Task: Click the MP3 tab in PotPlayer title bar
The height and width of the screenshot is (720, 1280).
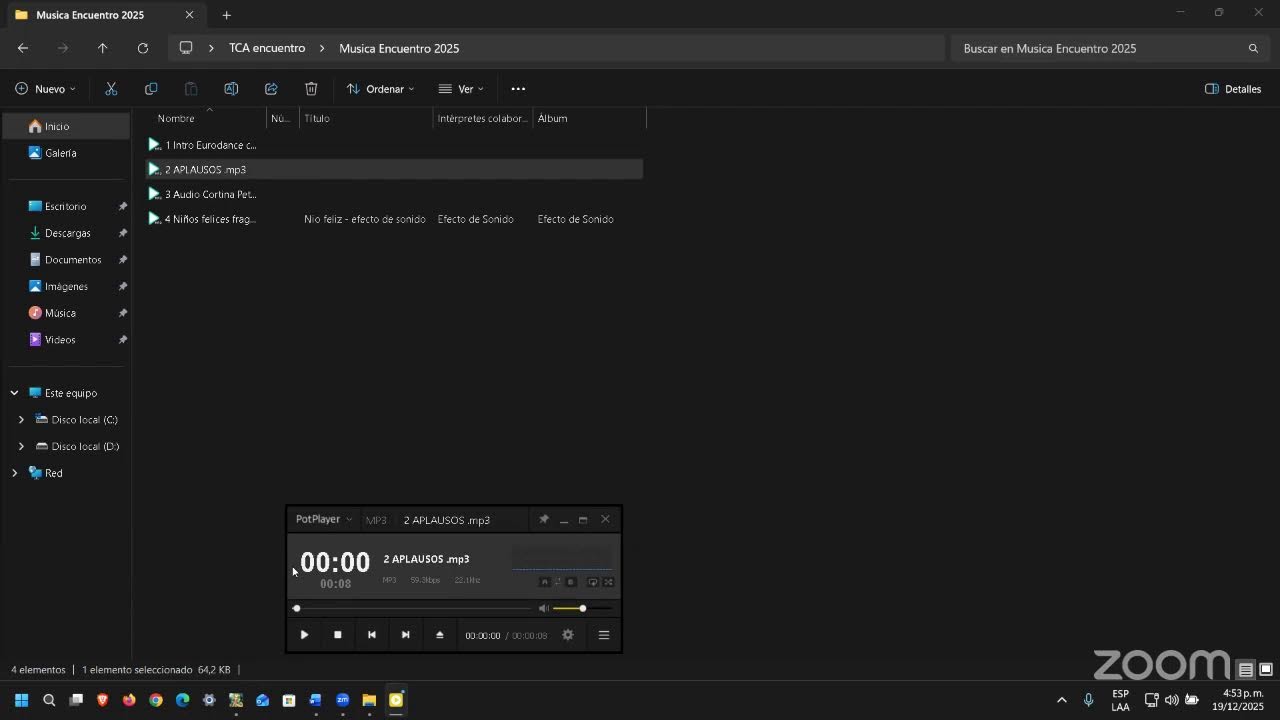Action: tap(376, 520)
